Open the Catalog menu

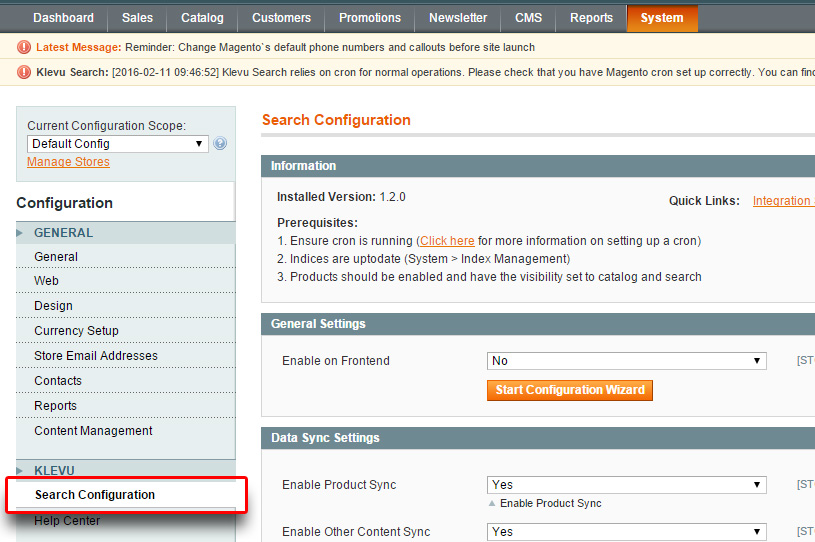203,18
